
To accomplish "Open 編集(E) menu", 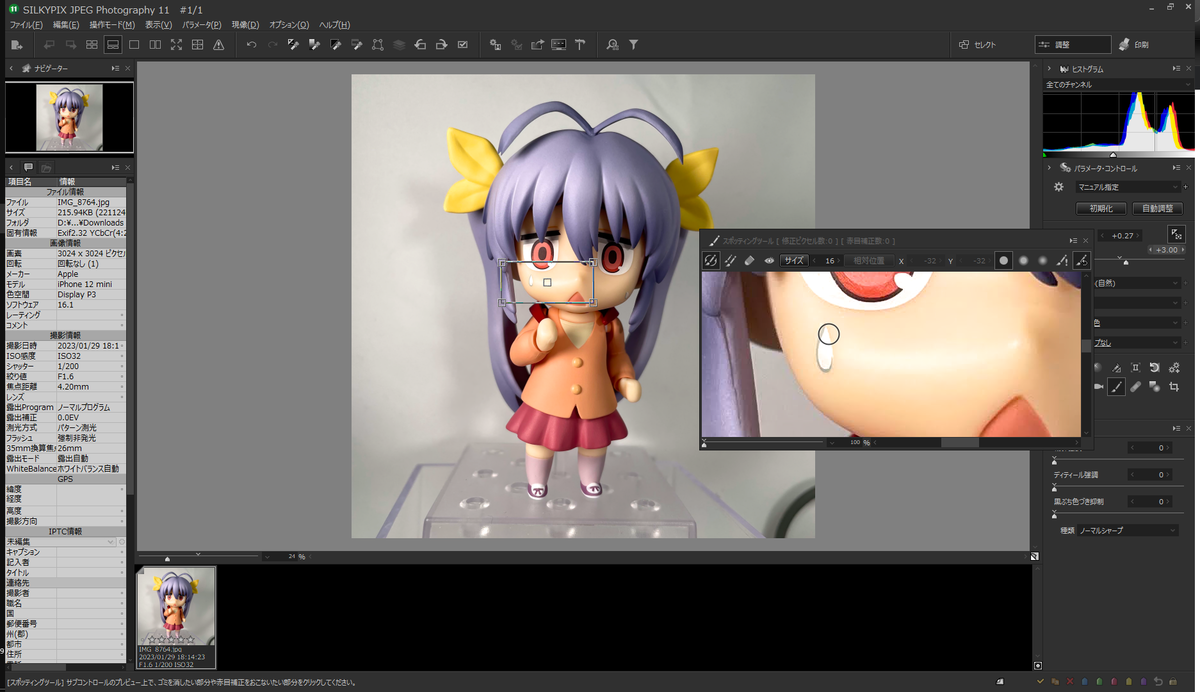I will tap(66, 24).
